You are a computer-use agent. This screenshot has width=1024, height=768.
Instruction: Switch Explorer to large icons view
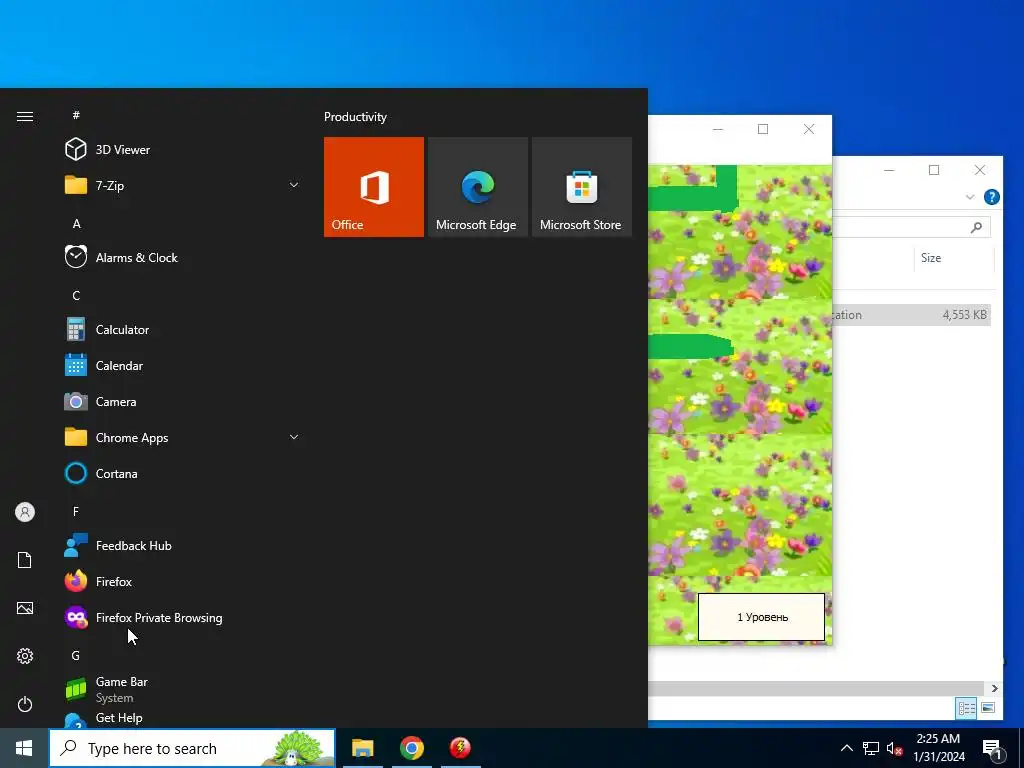(988, 708)
